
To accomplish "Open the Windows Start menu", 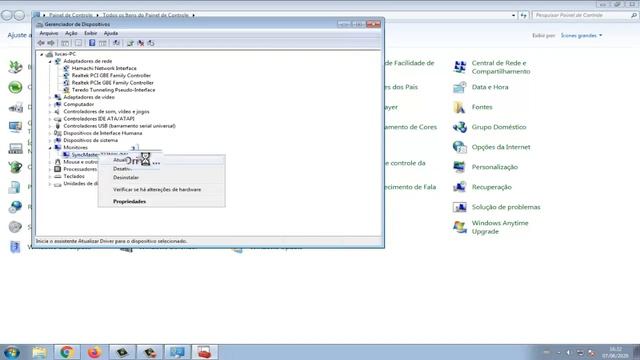I will pos(11,352).
